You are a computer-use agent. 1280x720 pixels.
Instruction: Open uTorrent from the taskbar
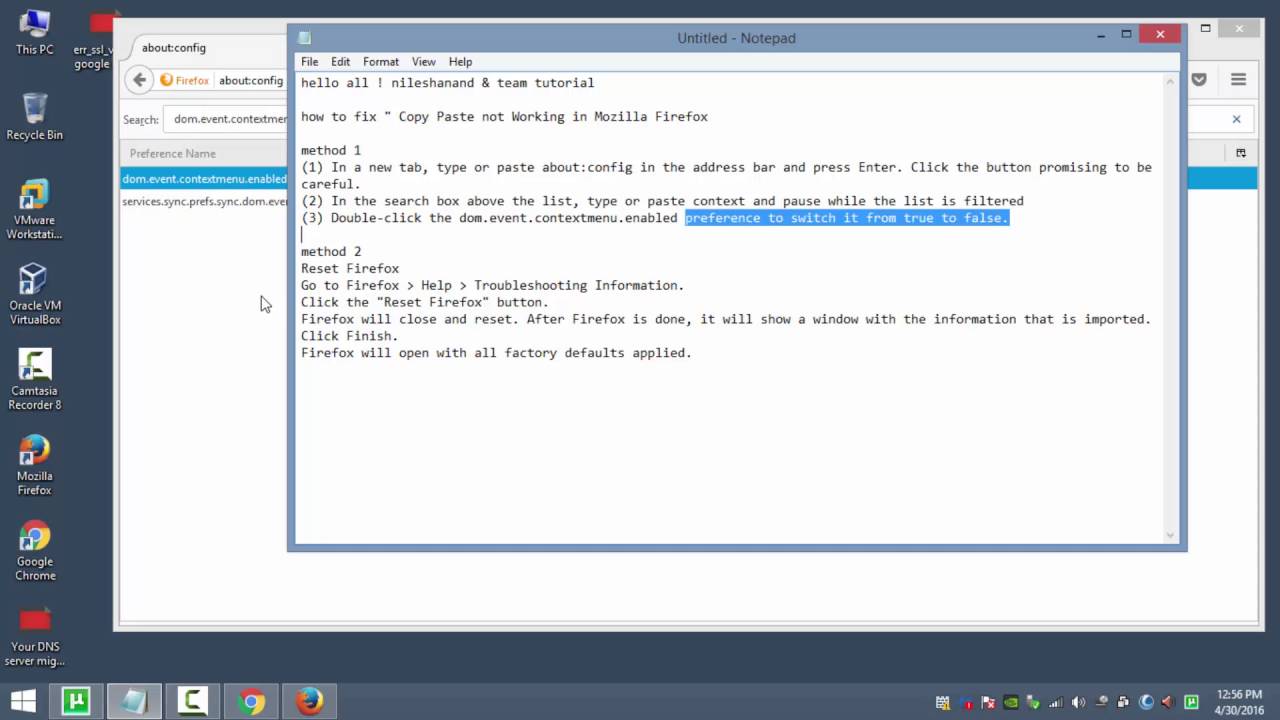(76, 701)
